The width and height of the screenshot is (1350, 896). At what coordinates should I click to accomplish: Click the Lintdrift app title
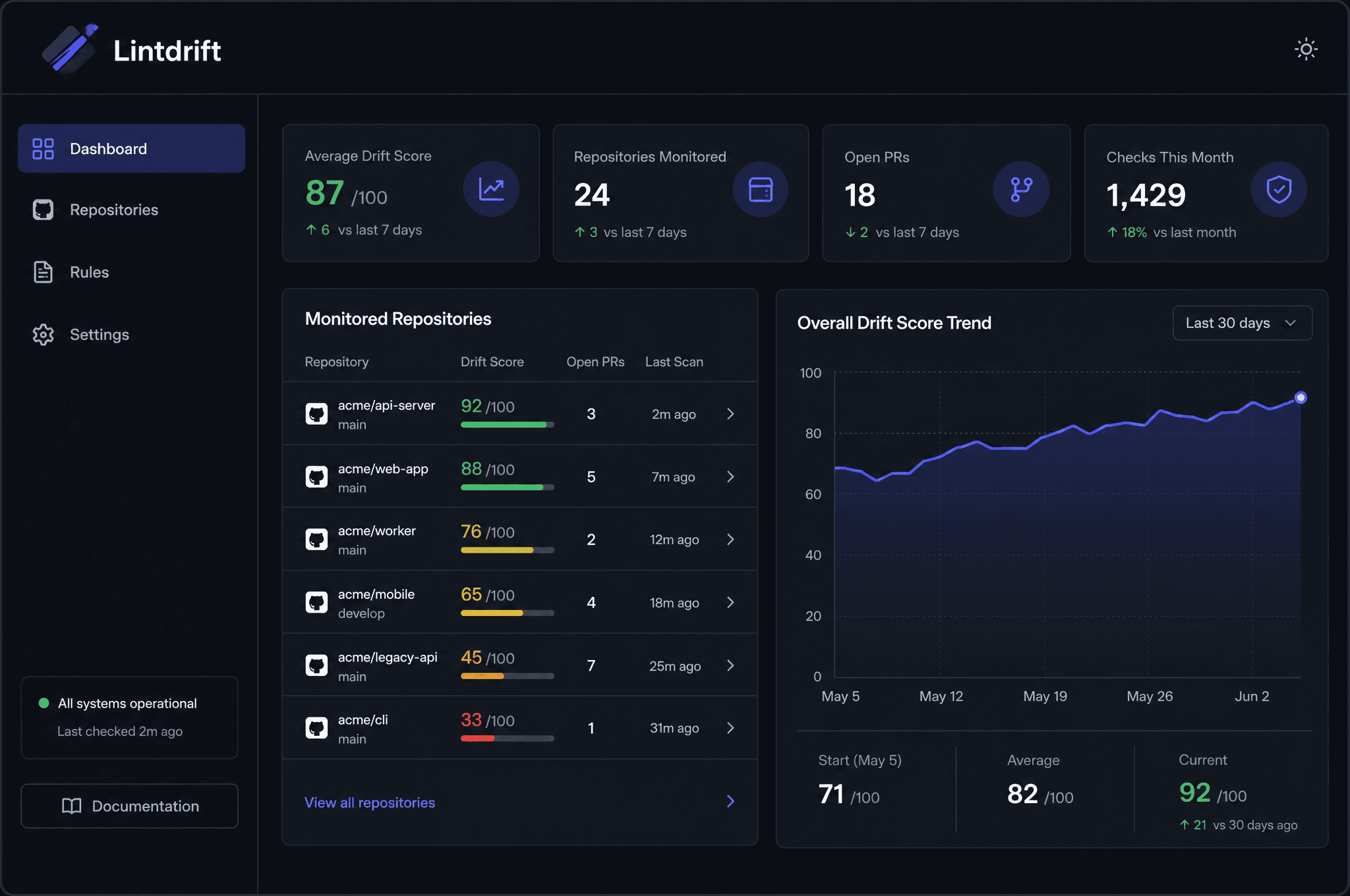167,51
